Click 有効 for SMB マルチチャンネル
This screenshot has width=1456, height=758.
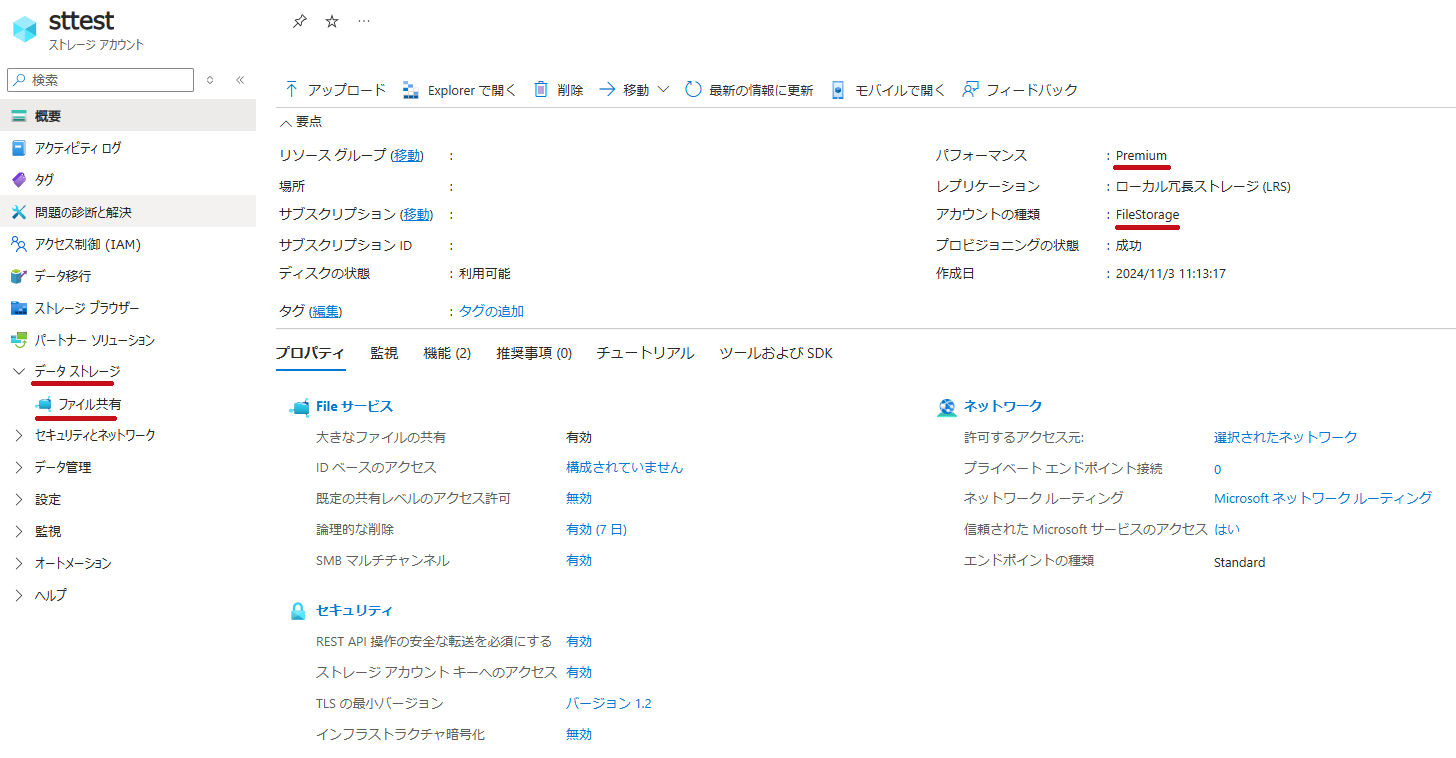(x=579, y=560)
